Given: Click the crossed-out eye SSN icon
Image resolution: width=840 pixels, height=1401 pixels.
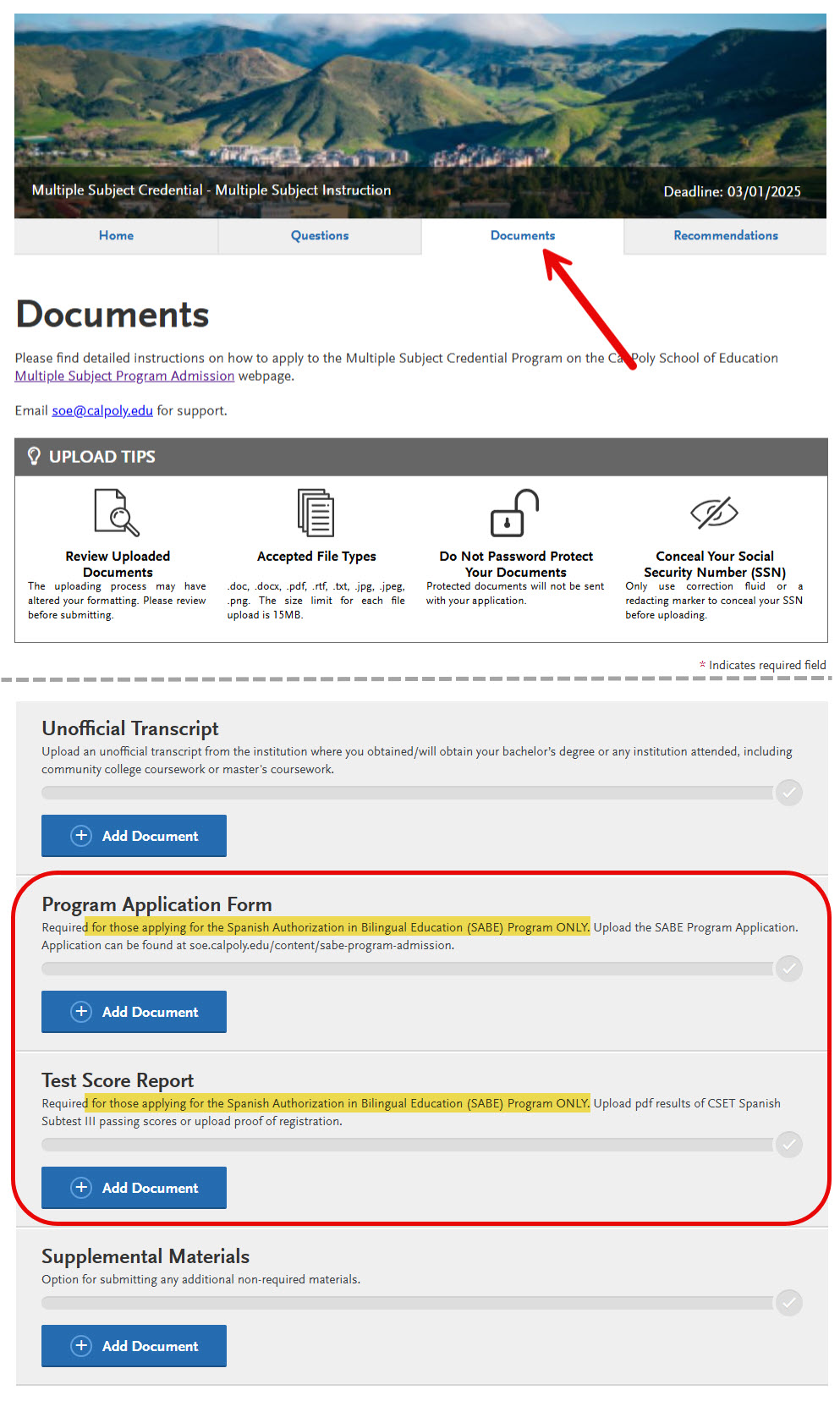Looking at the screenshot, I should (x=714, y=513).
